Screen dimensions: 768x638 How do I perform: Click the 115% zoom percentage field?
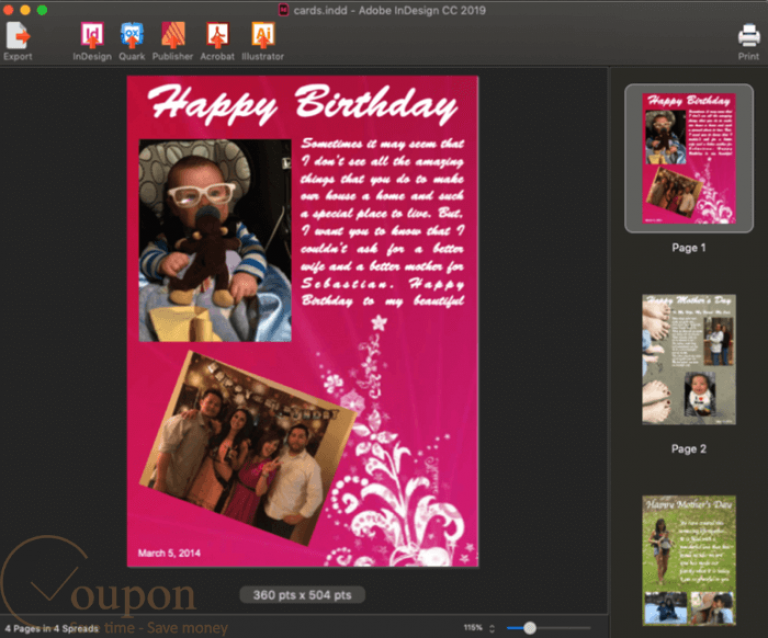tap(473, 628)
